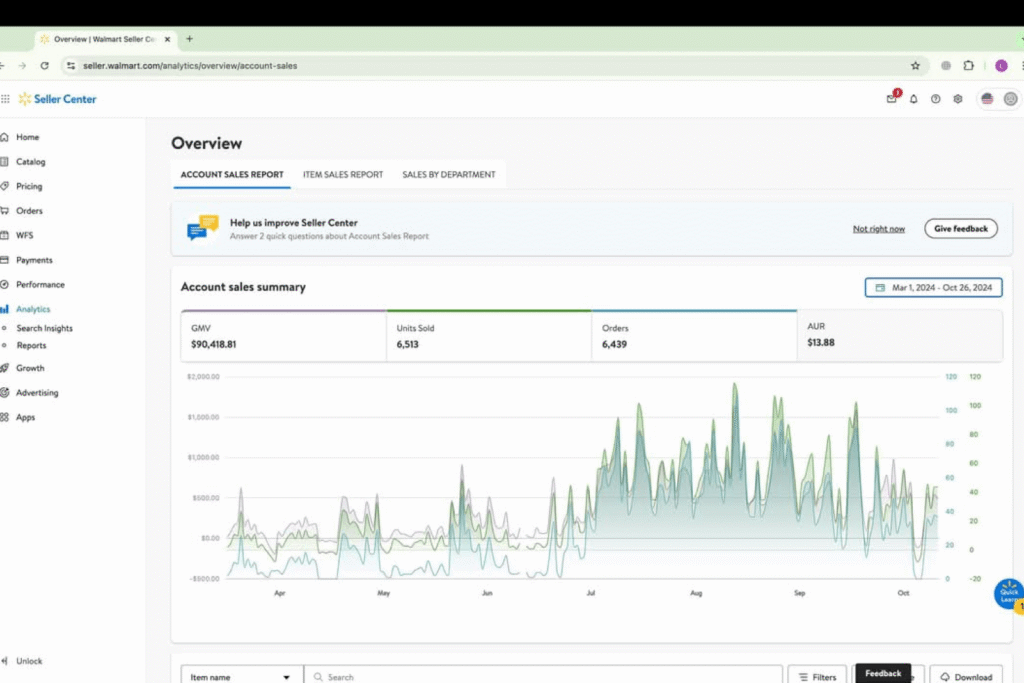Open the user profile avatar
The image size is (1024, 683).
(x=1010, y=99)
